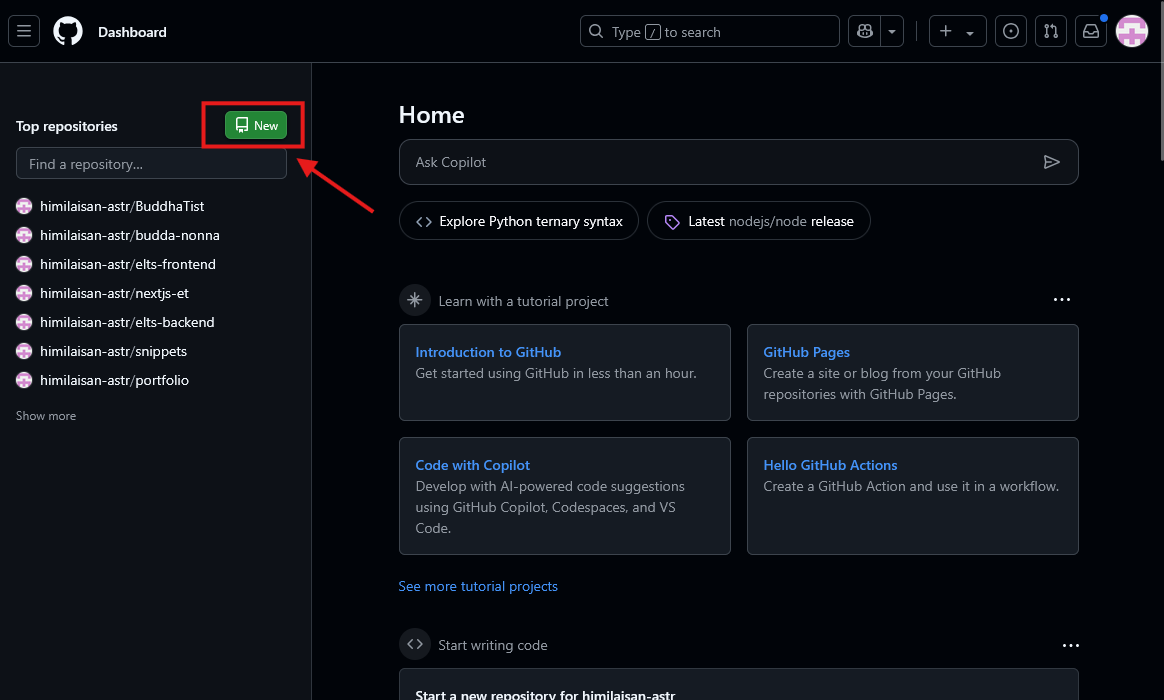Open himilaisan-astr/elts-frontend repository

tap(128, 264)
